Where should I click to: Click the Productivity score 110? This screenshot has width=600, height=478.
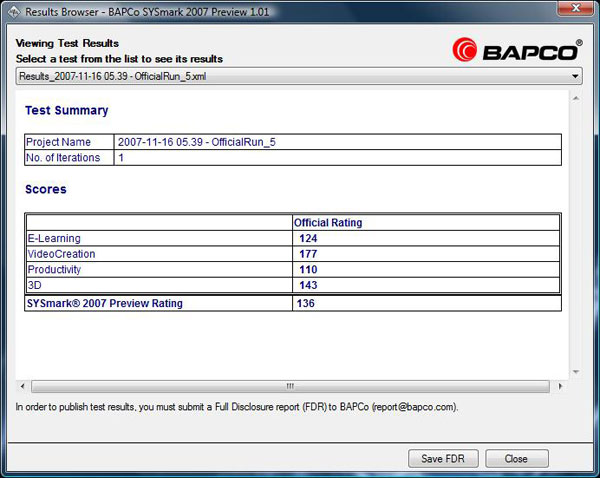pyautogui.click(x=308, y=269)
